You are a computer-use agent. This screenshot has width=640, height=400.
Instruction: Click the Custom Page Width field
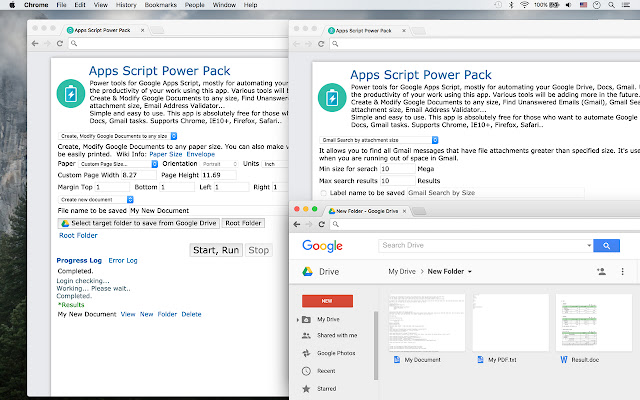(139, 175)
